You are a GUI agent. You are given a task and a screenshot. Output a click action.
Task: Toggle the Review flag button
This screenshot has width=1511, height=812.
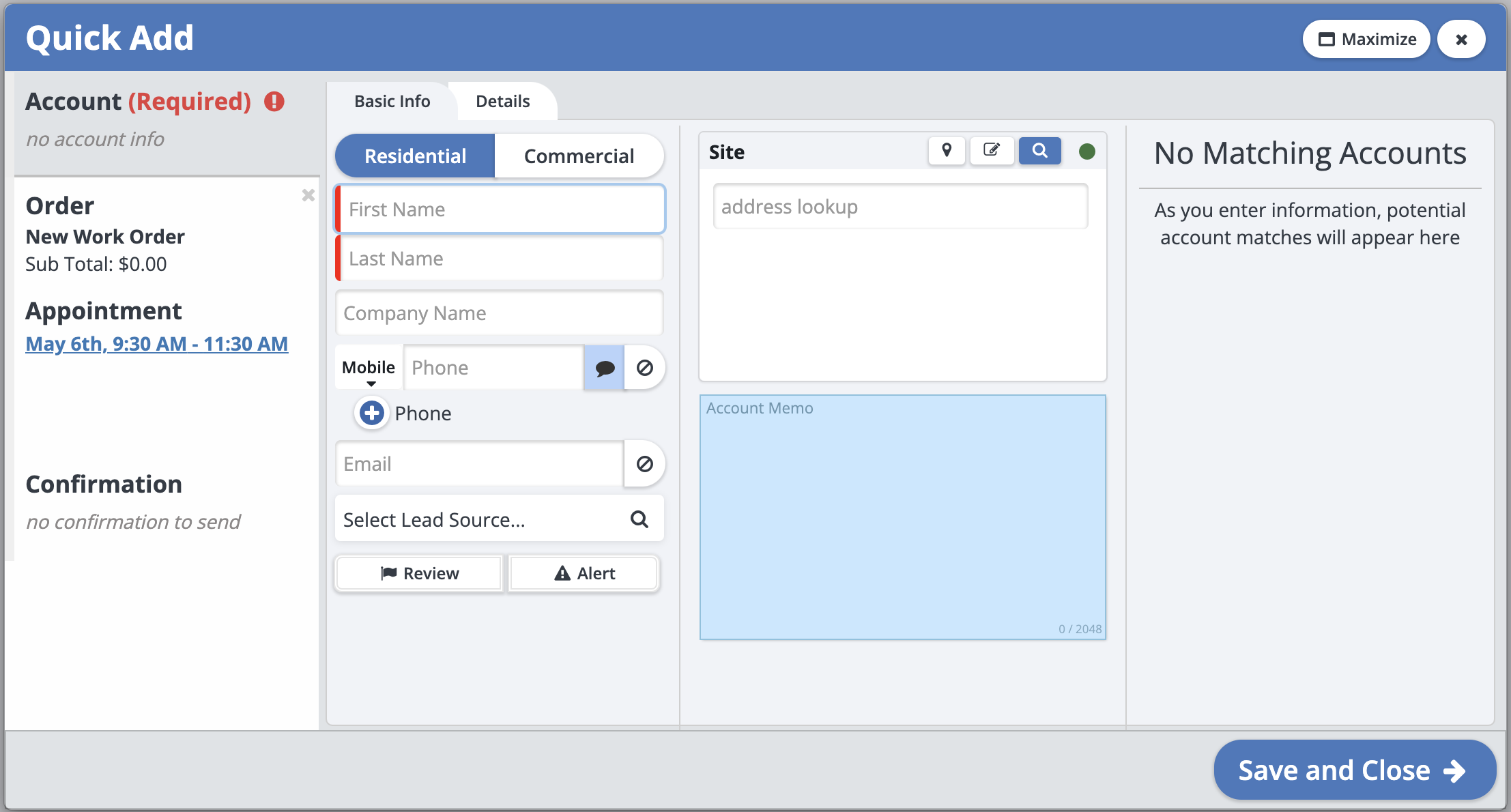point(419,574)
